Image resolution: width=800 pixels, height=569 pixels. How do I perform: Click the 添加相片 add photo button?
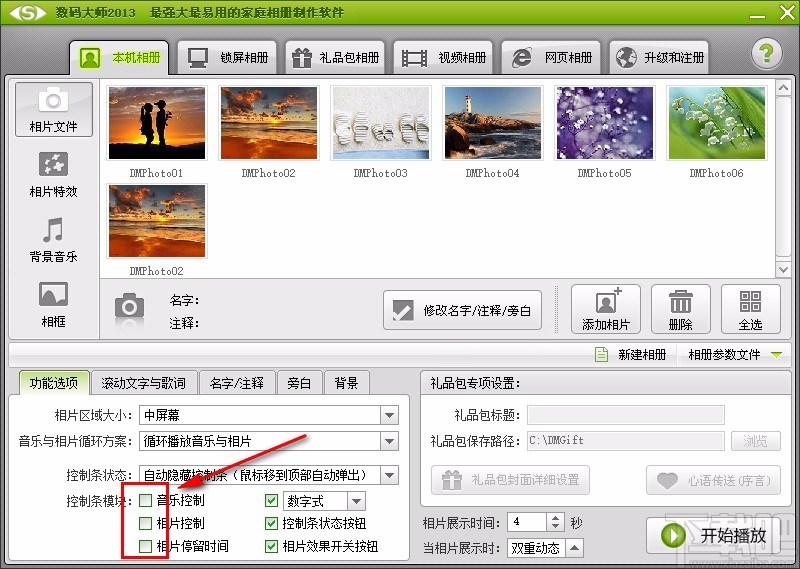click(606, 309)
